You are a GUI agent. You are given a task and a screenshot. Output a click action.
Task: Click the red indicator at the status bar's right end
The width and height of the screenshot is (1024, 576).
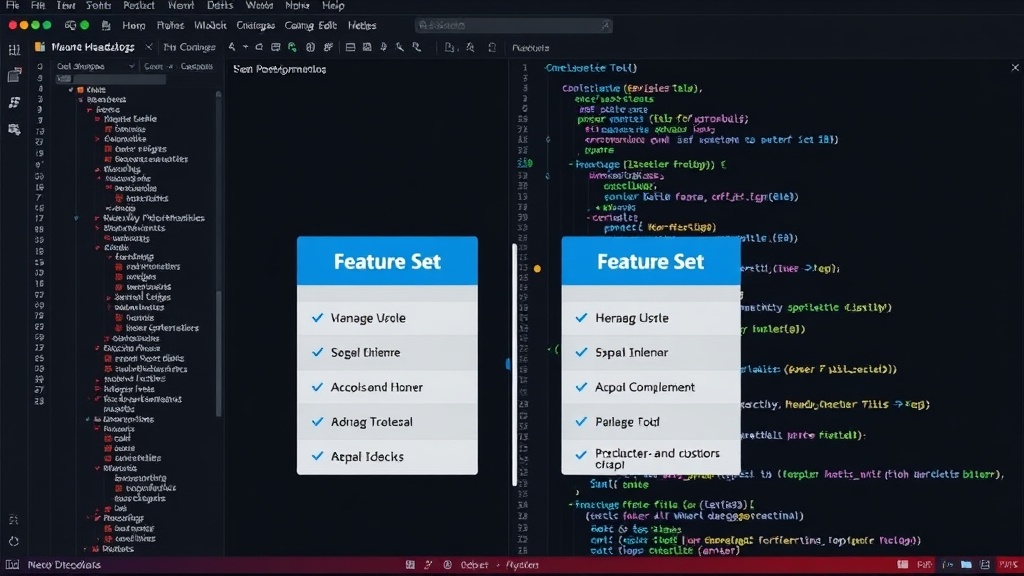[x=1008, y=564]
